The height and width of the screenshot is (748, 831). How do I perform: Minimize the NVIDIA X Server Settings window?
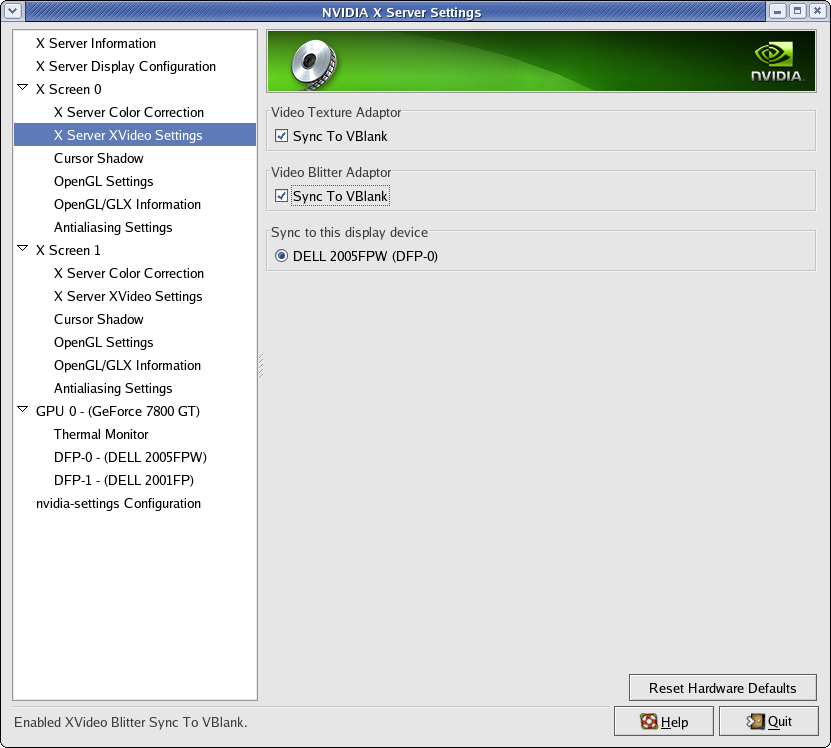[777, 11]
